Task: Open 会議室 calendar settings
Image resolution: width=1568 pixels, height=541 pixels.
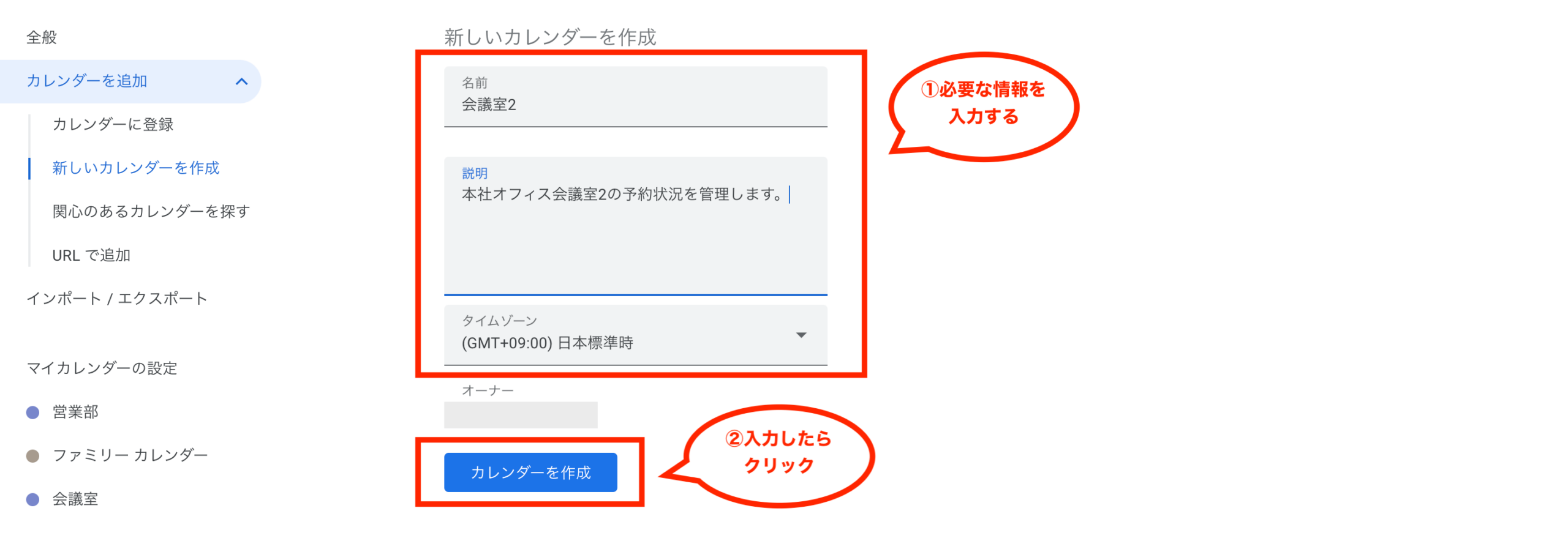Action: [x=75, y=499]
